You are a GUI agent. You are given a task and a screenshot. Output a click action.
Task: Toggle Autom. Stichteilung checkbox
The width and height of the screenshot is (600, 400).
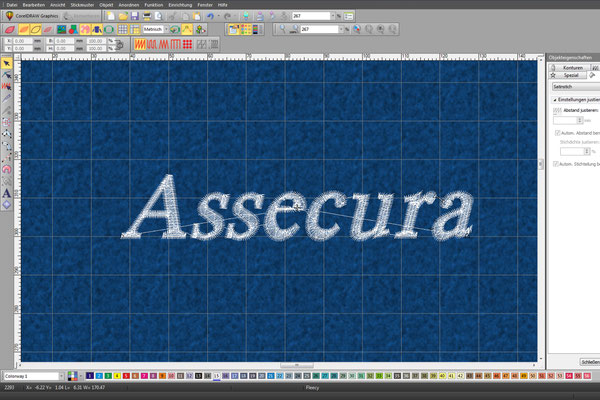556,164
